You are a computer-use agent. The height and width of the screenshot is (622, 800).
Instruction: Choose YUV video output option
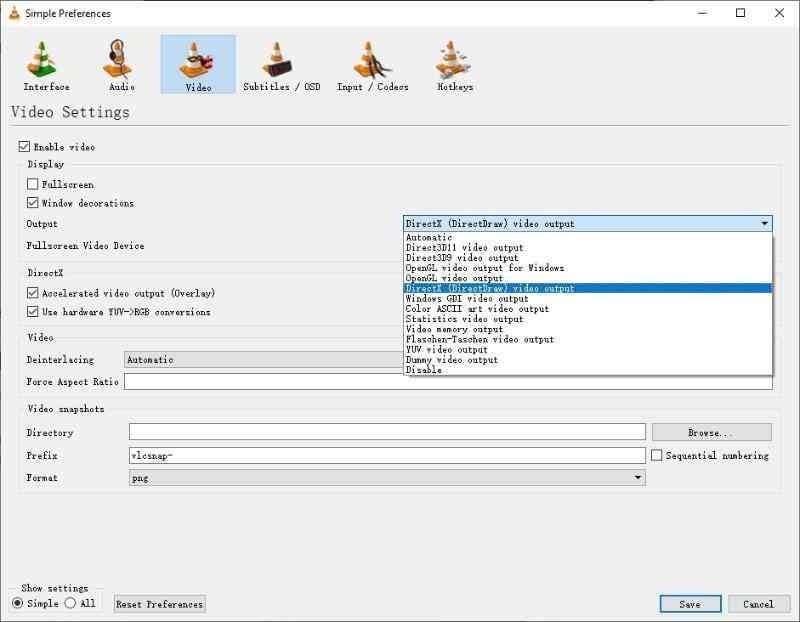(588, 350)
